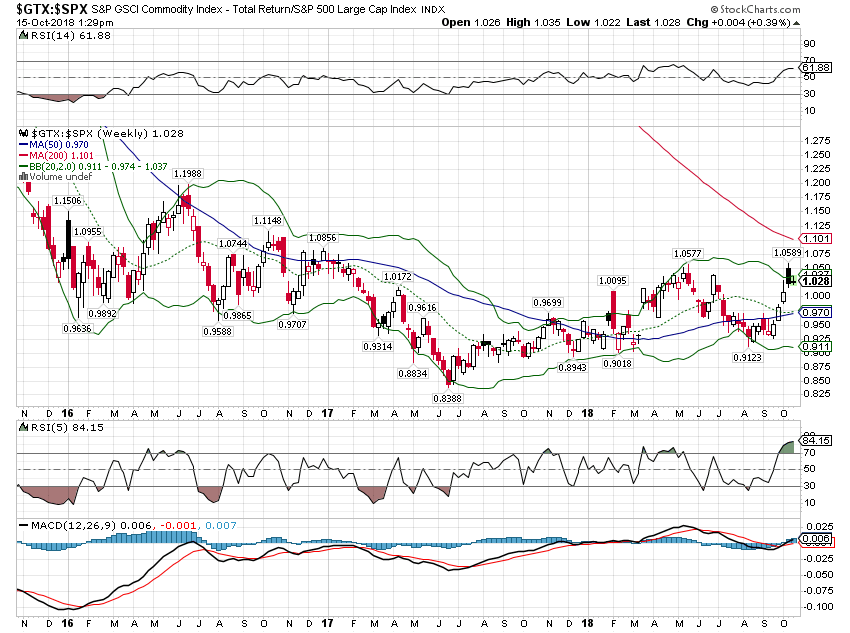Viewport: 850px width, 633px height.
Task: Click the candlestick icon beside $GTX:$SPX (Weekly)
Action: coord(23,133)
